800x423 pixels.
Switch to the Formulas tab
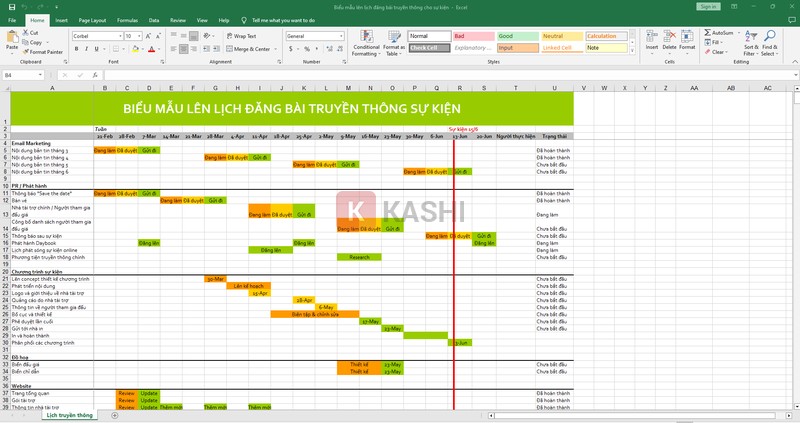[x=127, y=20]
